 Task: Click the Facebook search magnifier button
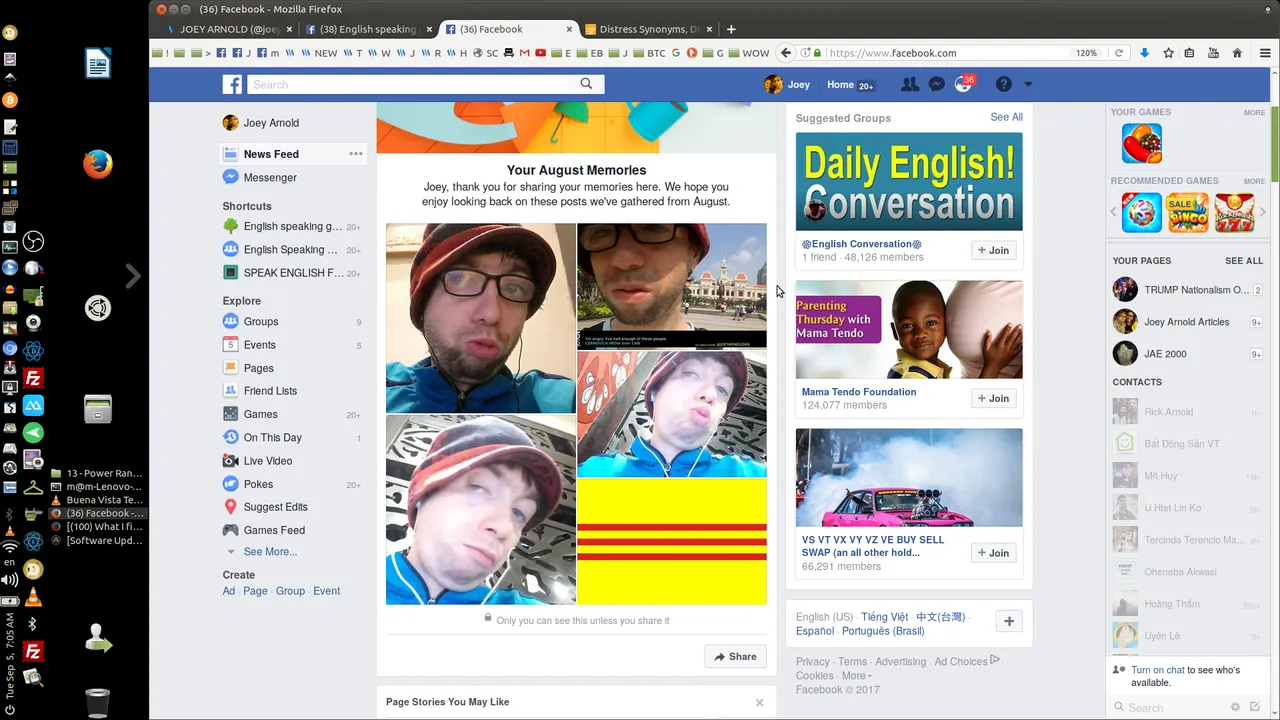pyautogui.click(x=586, y=84)
